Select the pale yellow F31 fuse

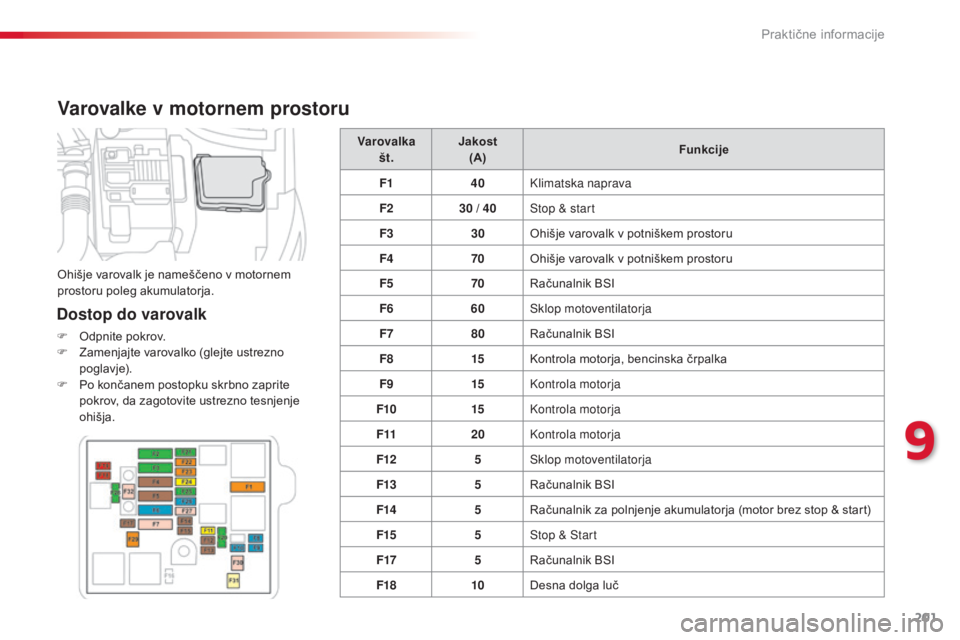(x=233, y=581)
